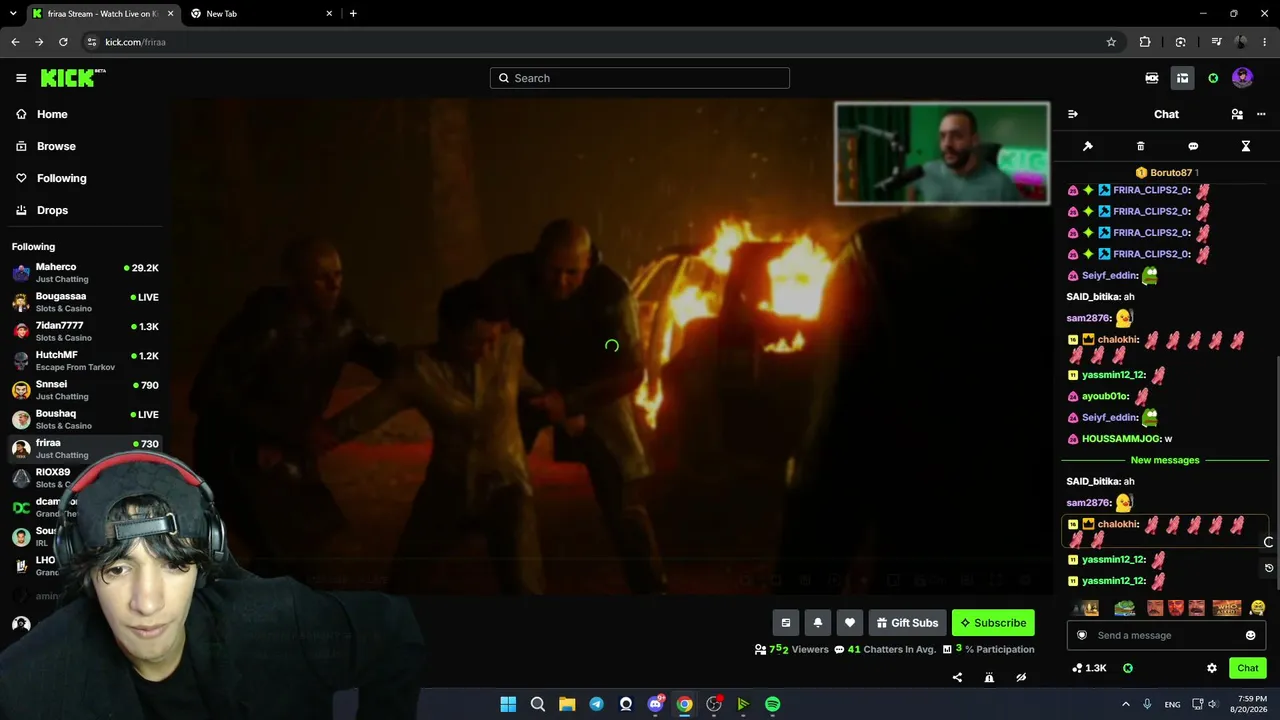Click the green Kick coin icon in header
Screen dimensions: 1280x720
tap(1213, 78)
